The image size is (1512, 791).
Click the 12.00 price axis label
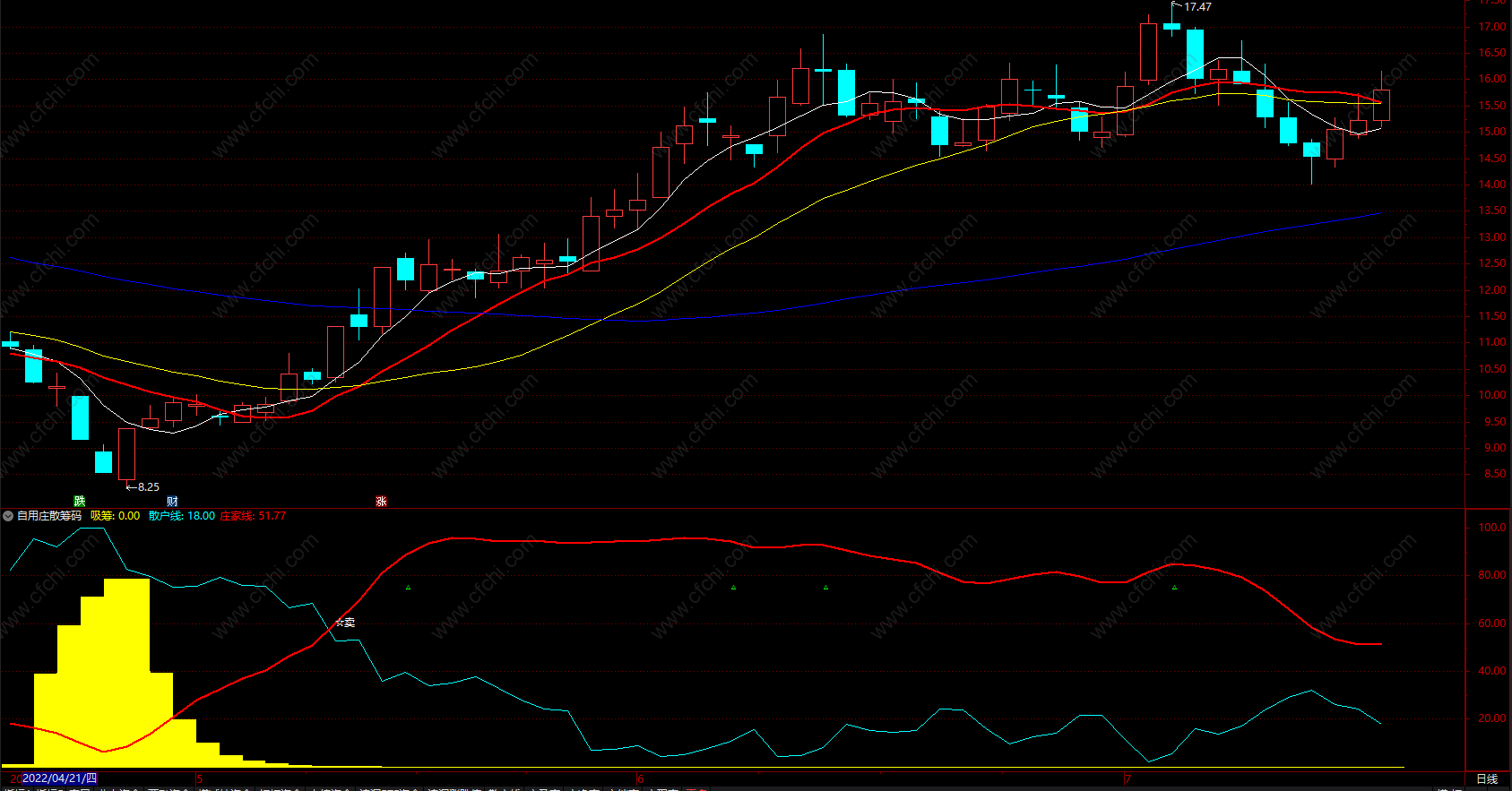pyautogui.click(x=1492, y=290)
